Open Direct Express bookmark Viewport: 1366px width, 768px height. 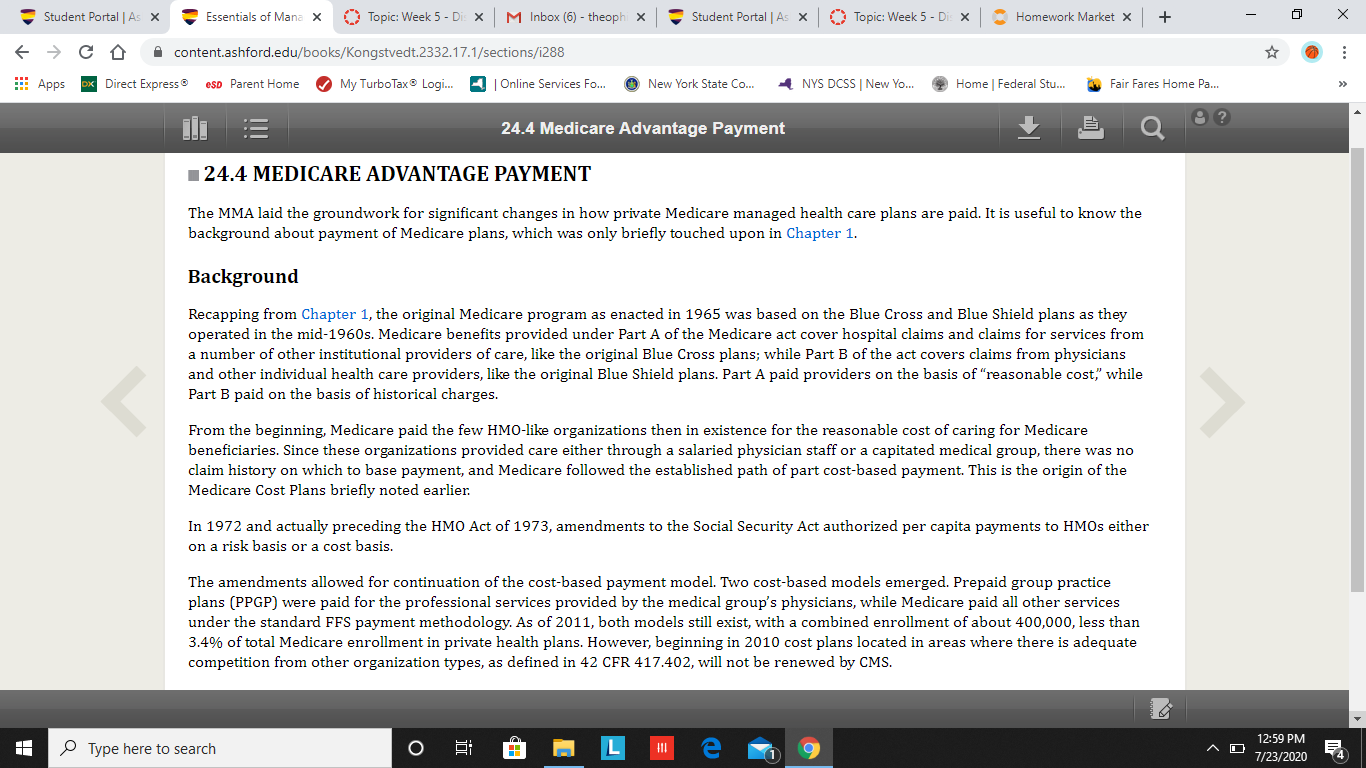[x=134, y=84]
